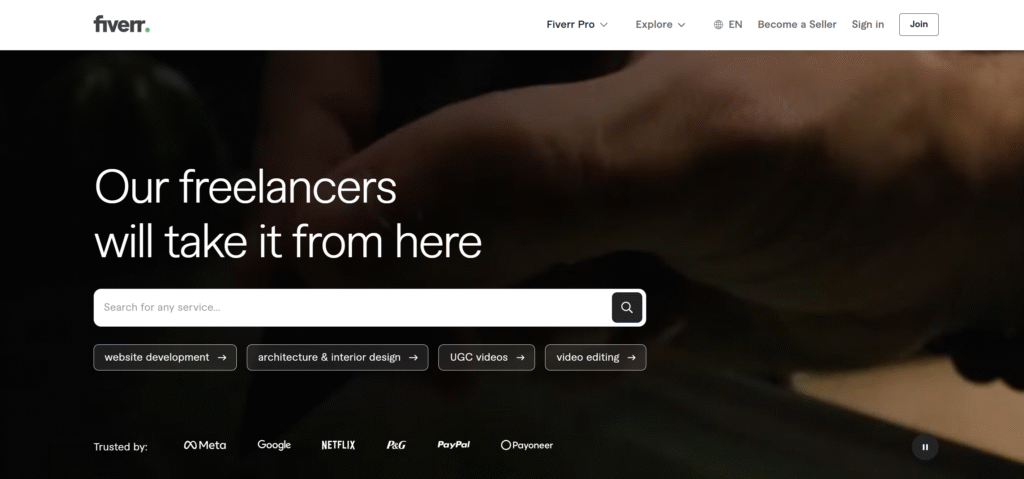Open Become a Seller page

pyautogui.click(x=797, y=25)
